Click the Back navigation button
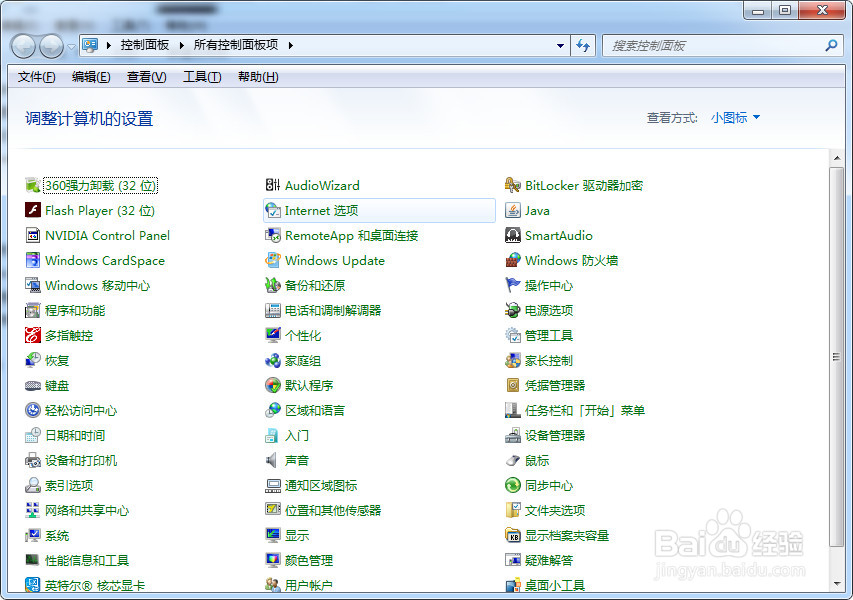The height and width of the screenshot is (600, 853). (x=23, y=46)
